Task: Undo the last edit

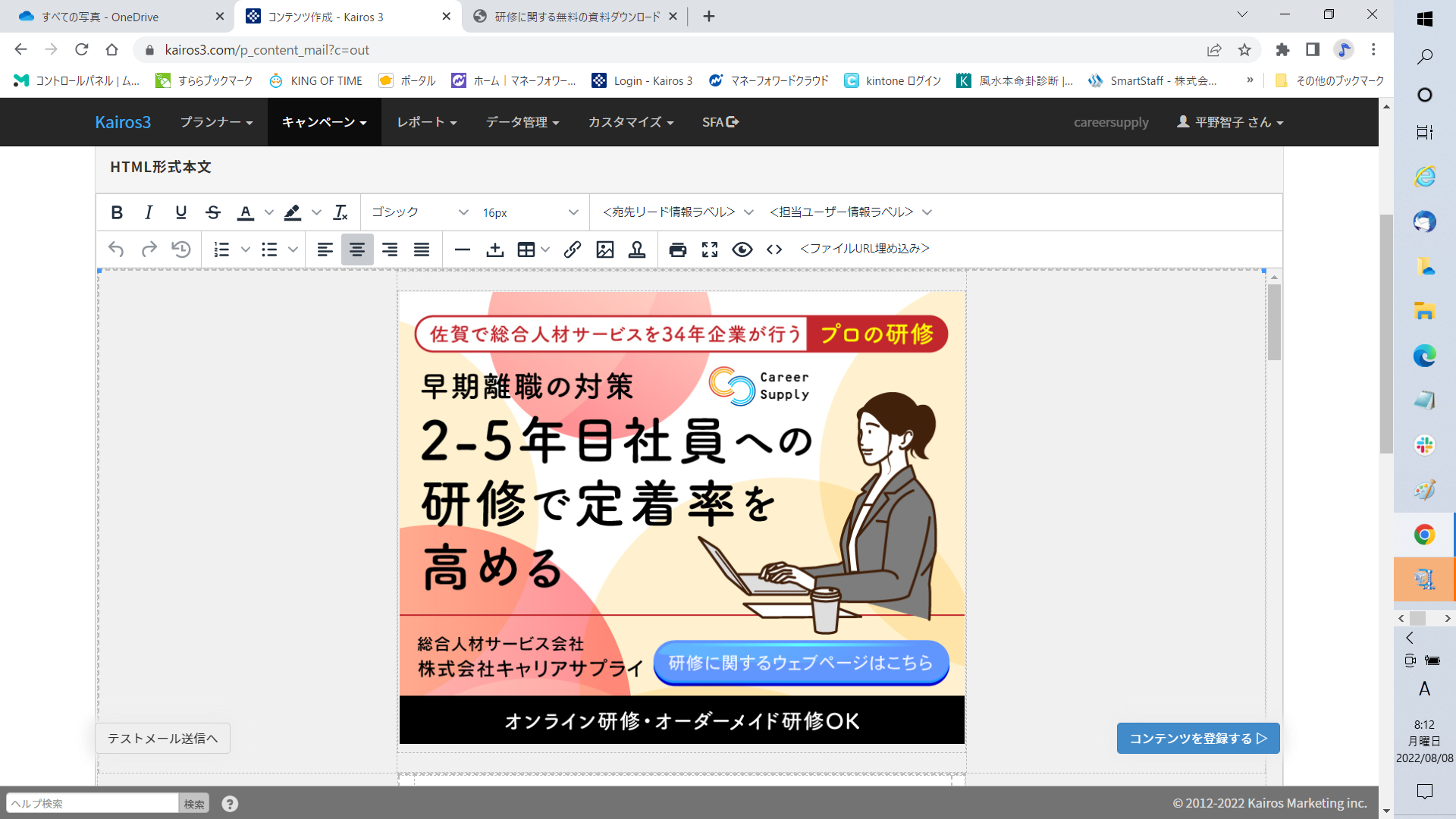Action: coord(116,249)
